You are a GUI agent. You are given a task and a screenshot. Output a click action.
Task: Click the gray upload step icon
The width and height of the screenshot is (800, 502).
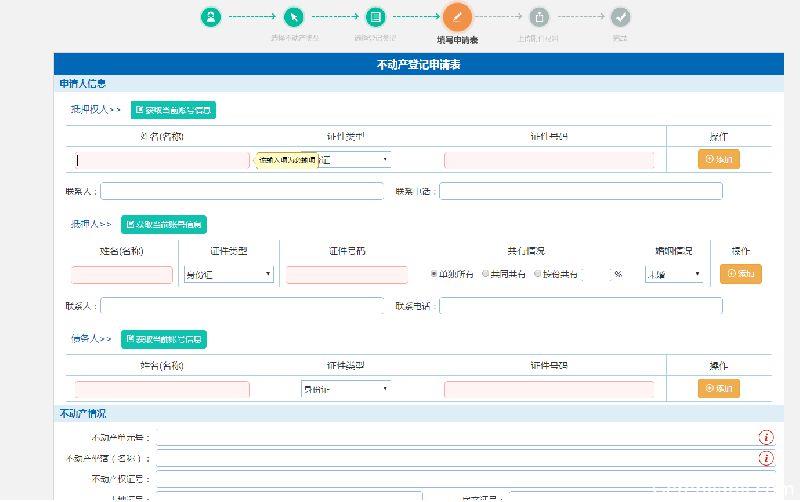pos(539,17)
